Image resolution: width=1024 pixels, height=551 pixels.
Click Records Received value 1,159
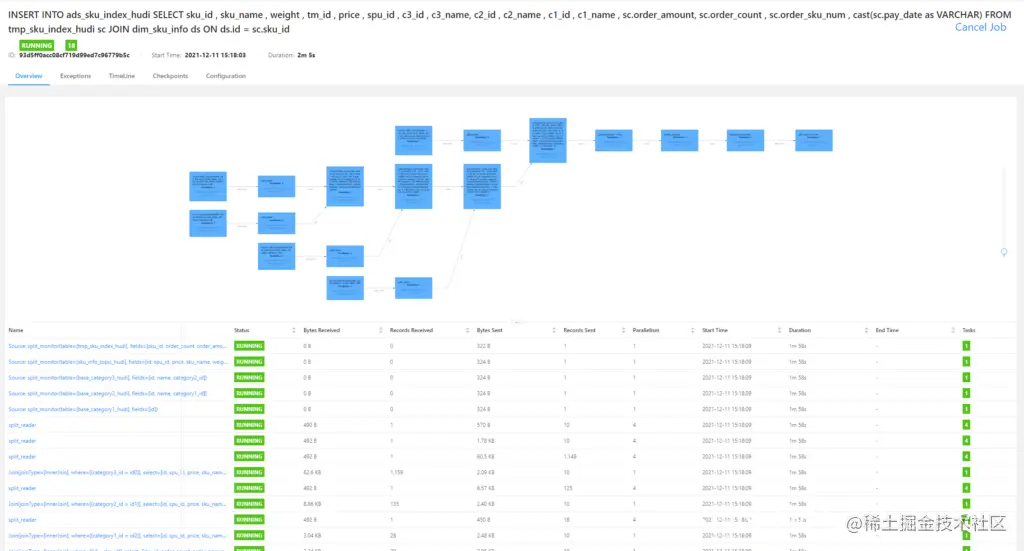tap(396, 472)
